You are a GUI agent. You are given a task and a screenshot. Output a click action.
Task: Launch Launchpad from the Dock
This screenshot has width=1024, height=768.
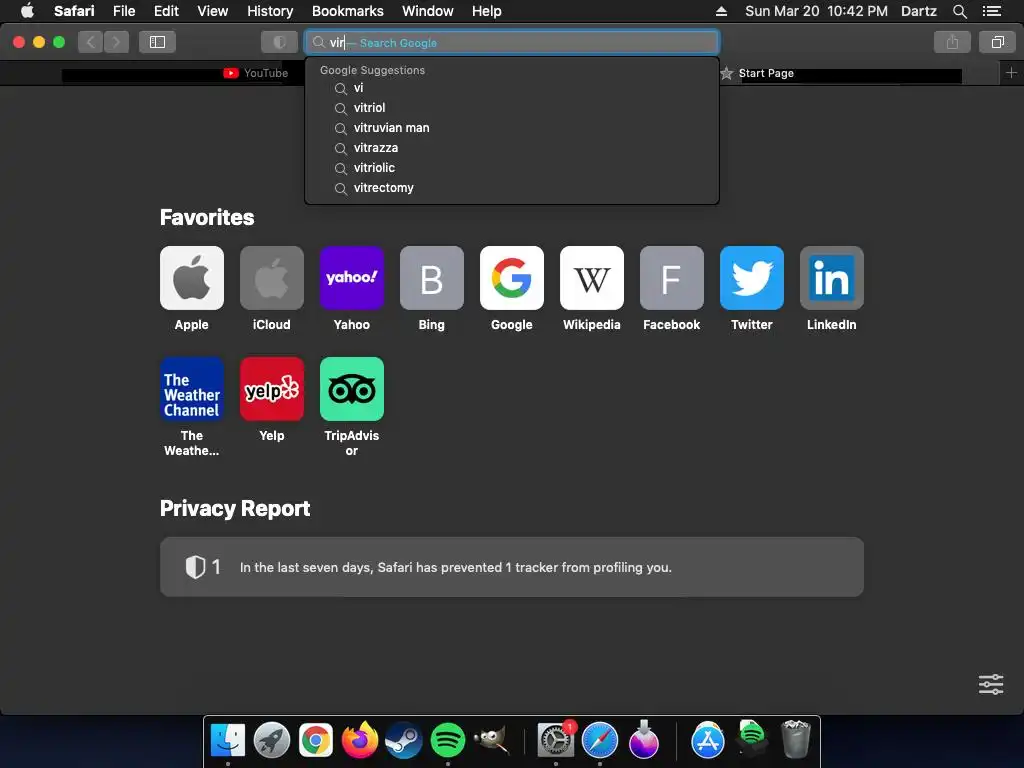click(272, 741)
